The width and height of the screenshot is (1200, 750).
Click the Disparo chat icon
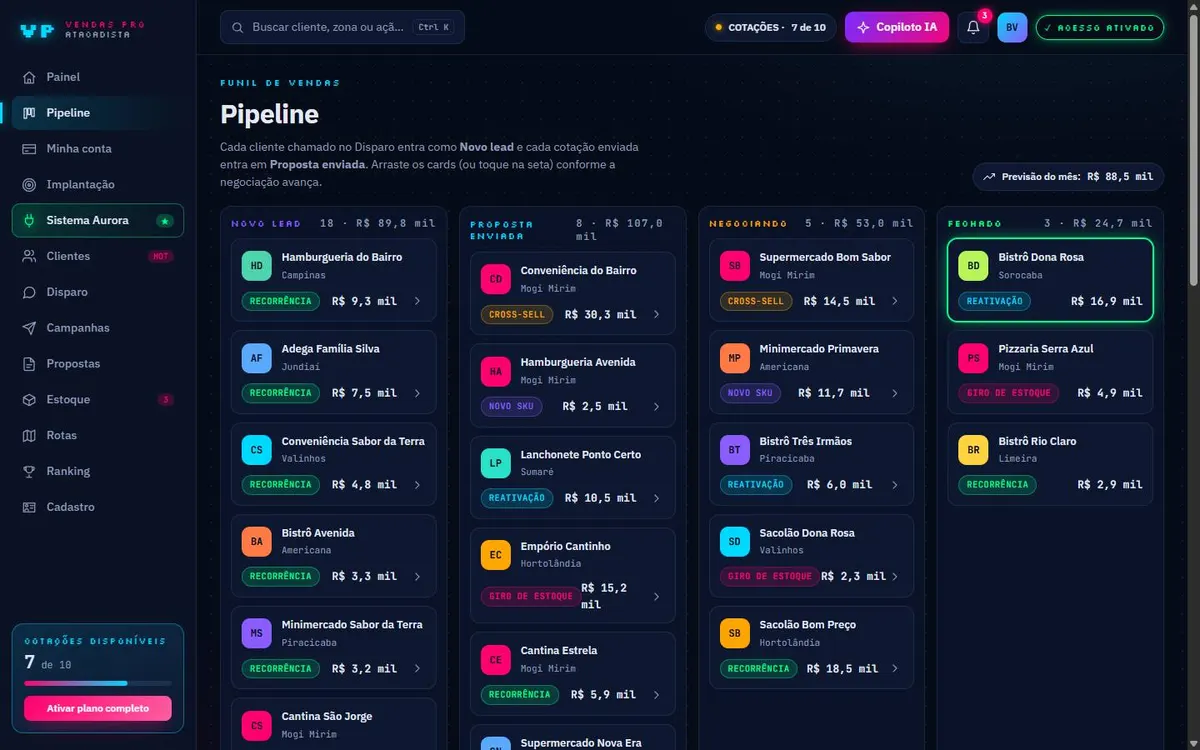click(28, 292)
